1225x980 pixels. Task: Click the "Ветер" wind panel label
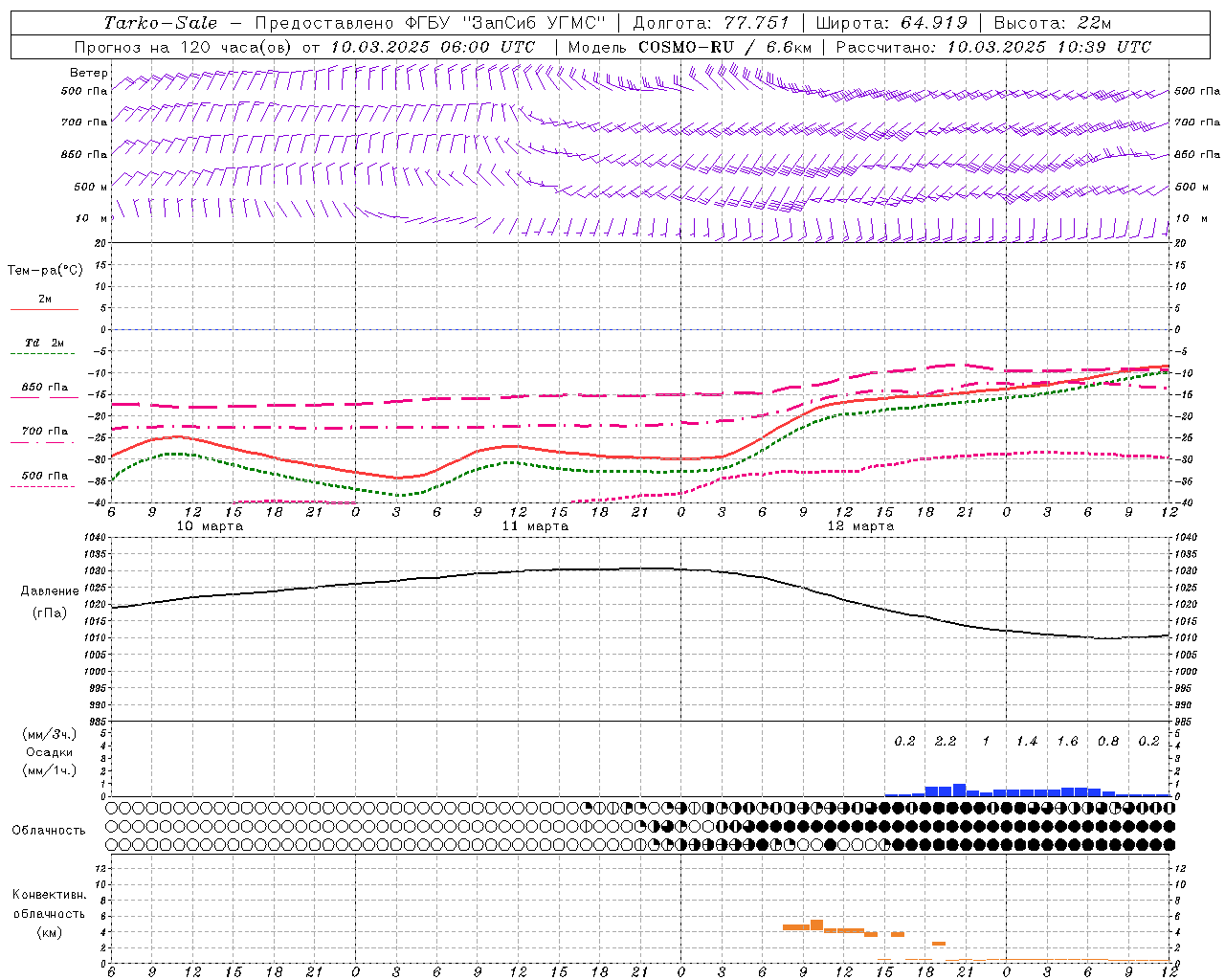89,73
